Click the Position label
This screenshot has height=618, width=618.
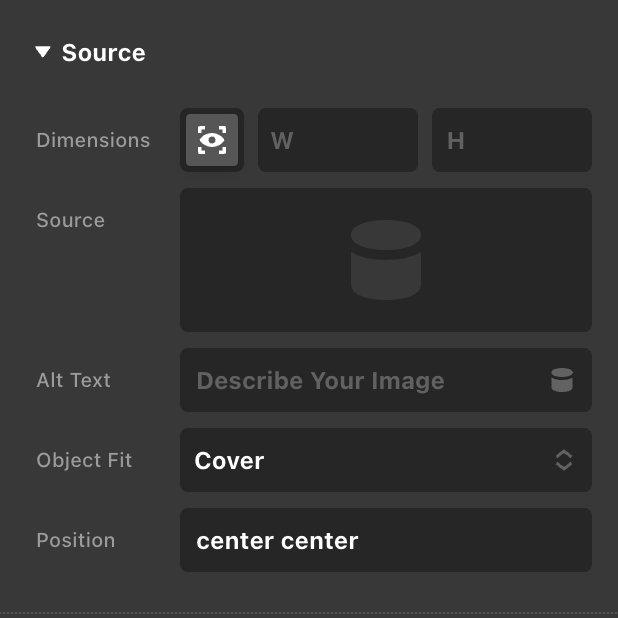click(75, 540)
